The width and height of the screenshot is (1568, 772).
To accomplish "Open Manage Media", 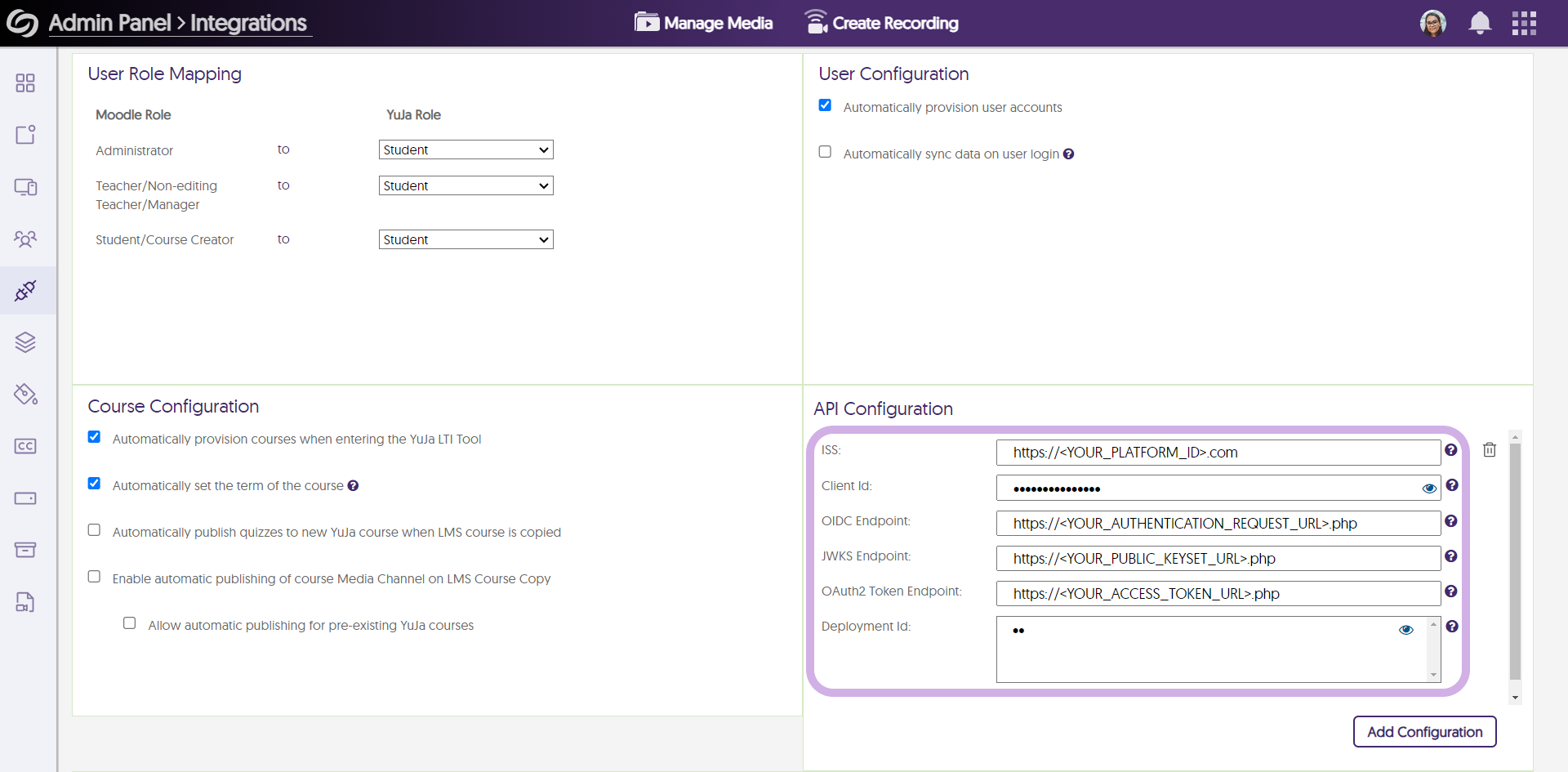I will [x=704, y=23].
